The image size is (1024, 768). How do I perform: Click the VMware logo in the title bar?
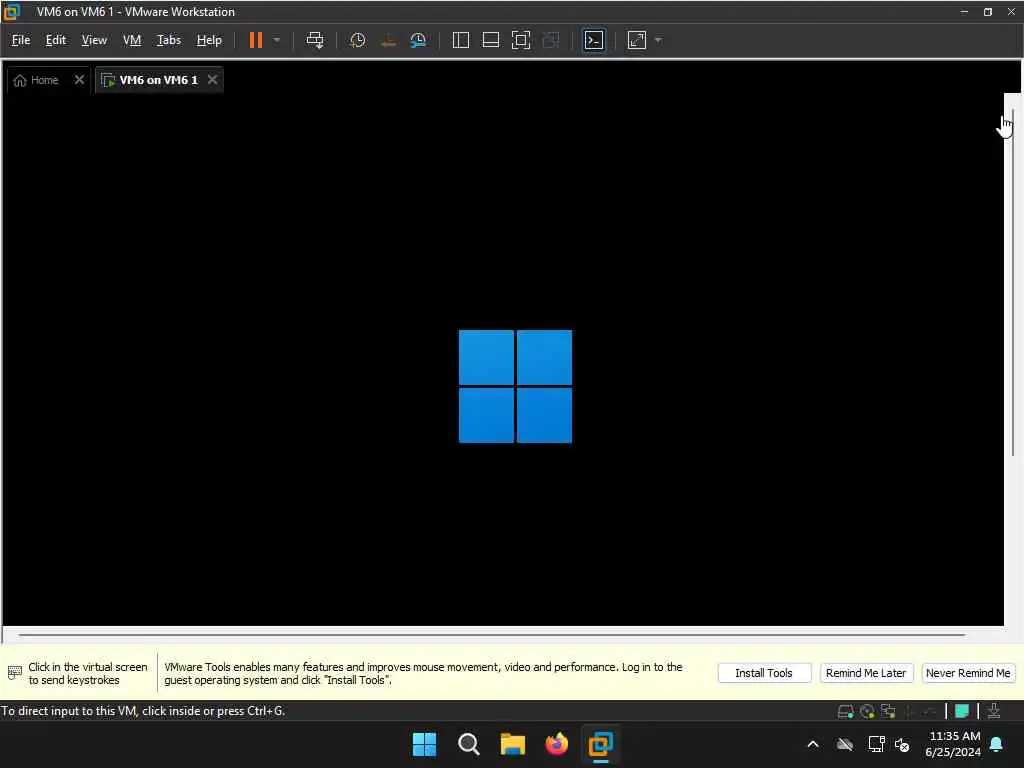tap(12, 12)
